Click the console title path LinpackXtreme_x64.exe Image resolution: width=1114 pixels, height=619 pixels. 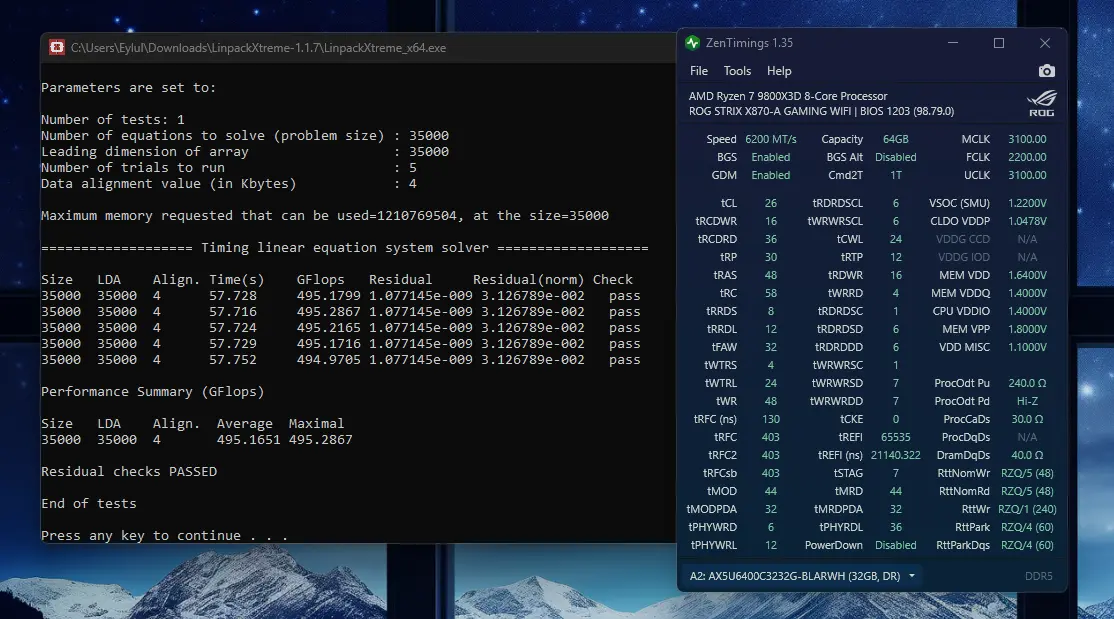[x=259, y=48]
